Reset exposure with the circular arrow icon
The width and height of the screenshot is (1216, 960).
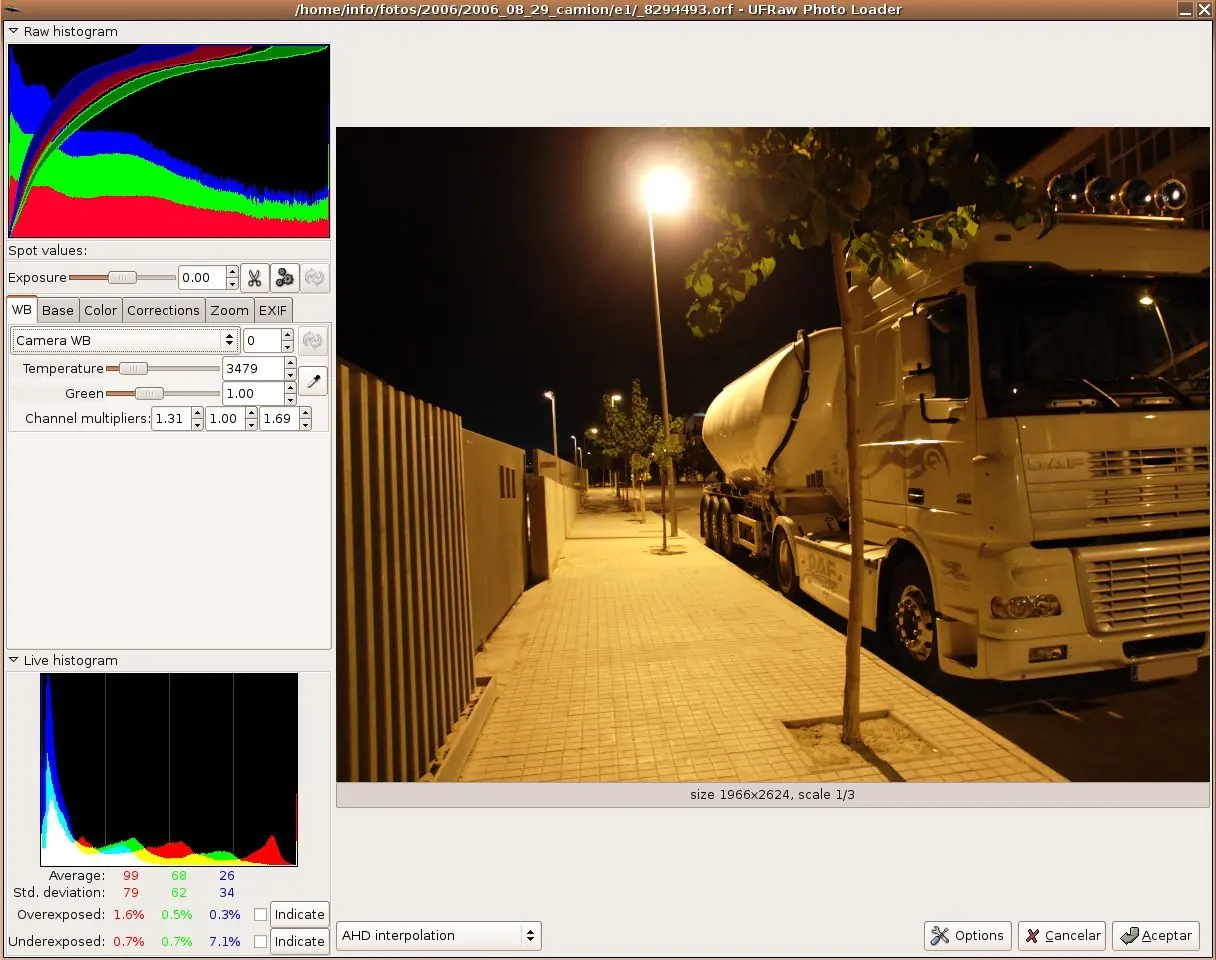point(315,278)
